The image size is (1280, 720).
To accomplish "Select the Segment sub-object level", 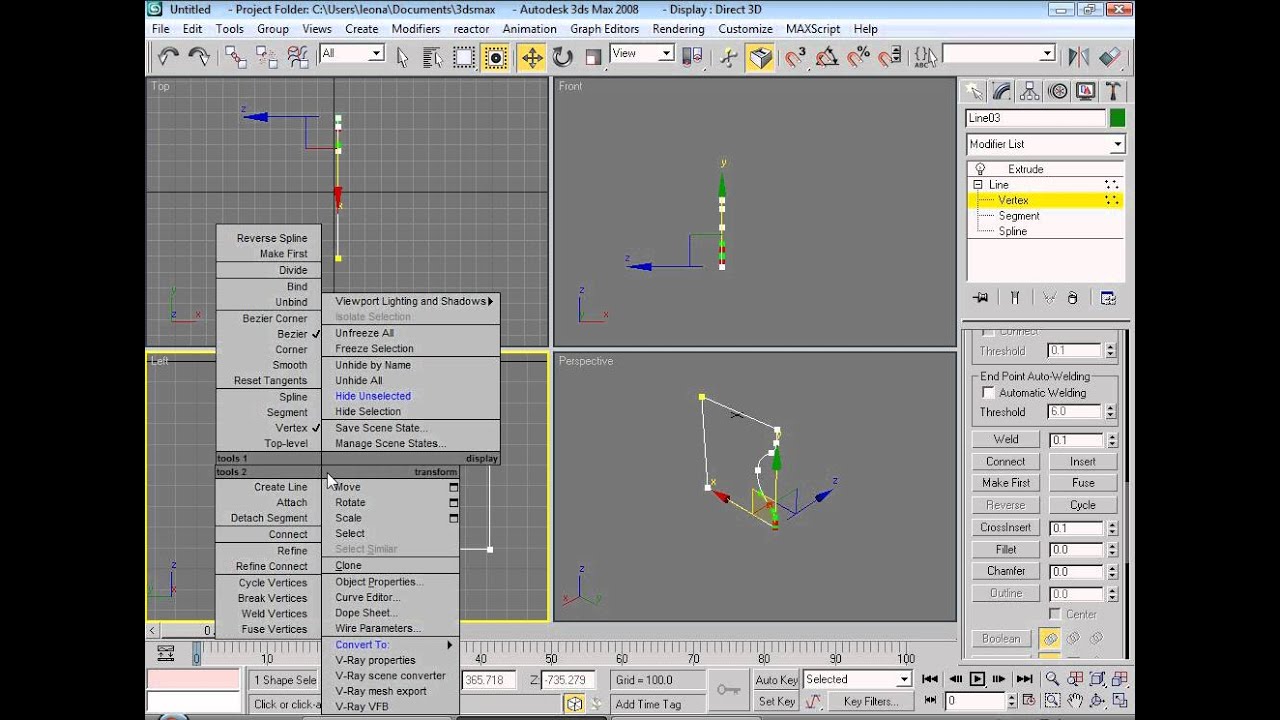I will click(x=1019, y=216).
